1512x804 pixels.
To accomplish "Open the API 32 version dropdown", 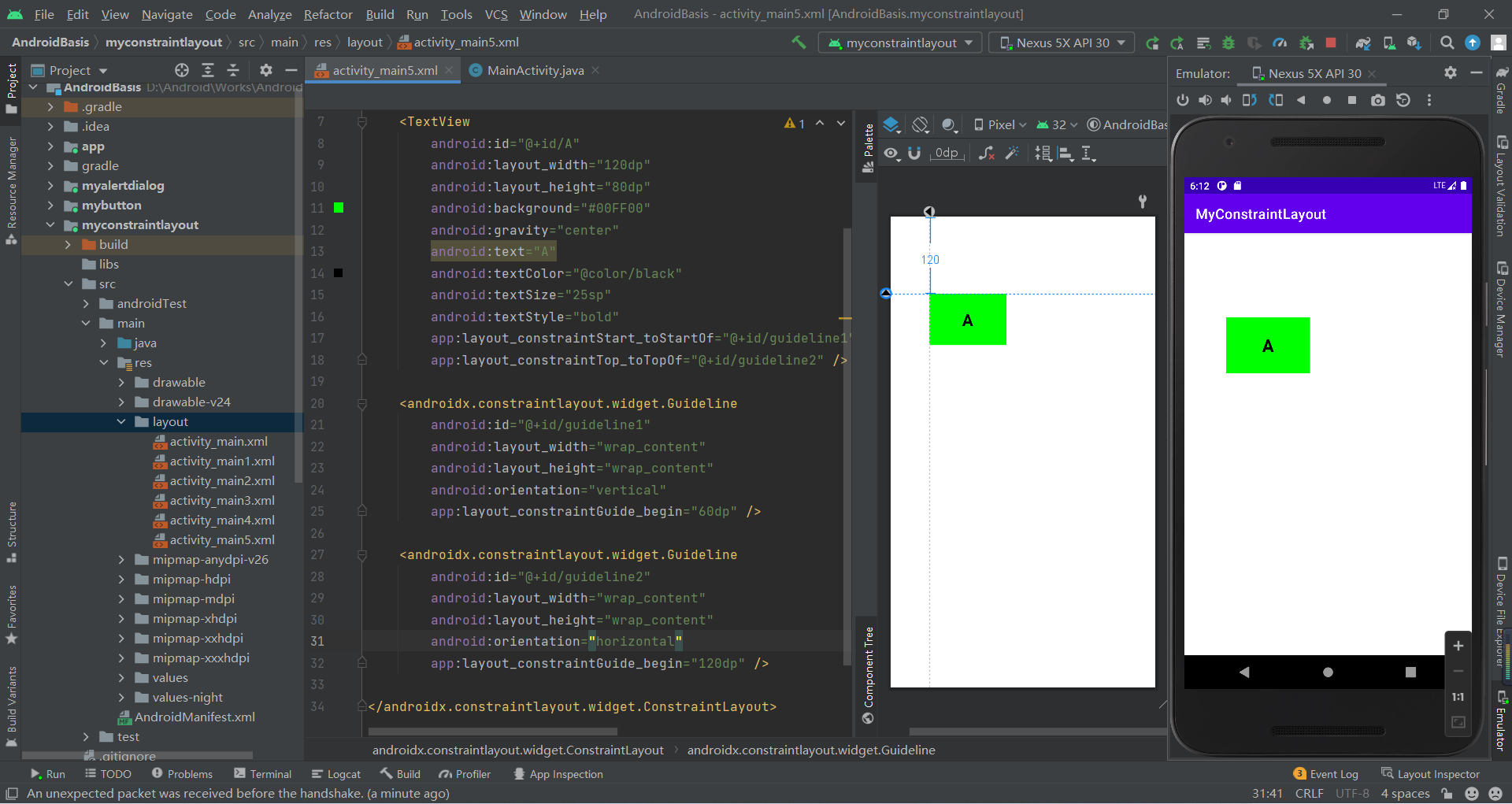I will pyautogui.click(x=1057, y=124).
